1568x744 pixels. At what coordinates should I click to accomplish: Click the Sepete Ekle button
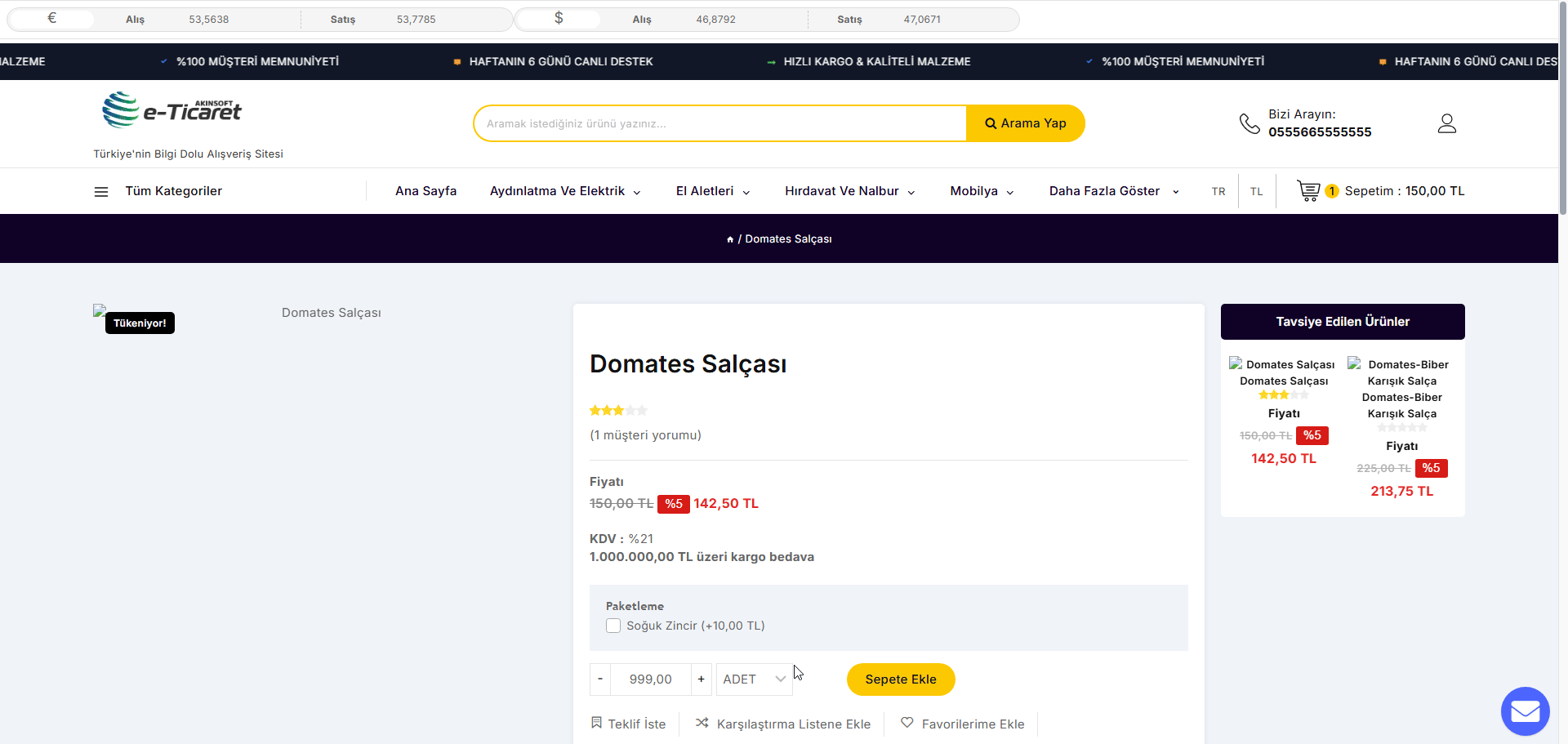pyautogui.click(x=901, y=679)
